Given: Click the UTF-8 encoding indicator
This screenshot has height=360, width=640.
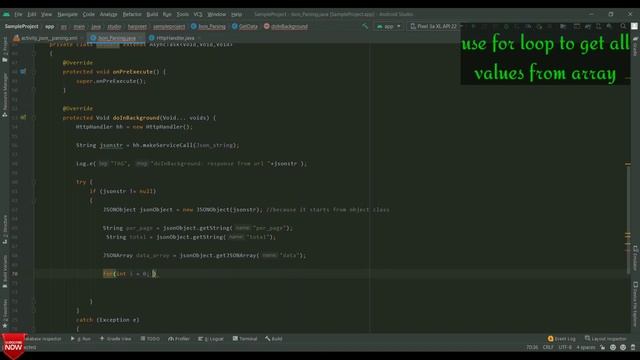Looking at the screenshot, I should pos(565,347).
